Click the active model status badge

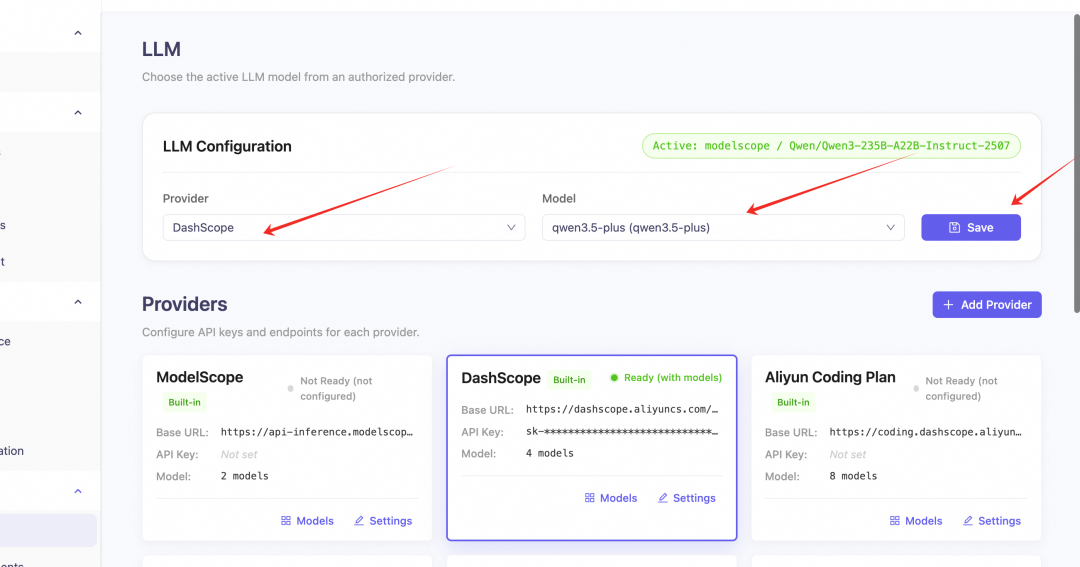click(x=831, y=146)
